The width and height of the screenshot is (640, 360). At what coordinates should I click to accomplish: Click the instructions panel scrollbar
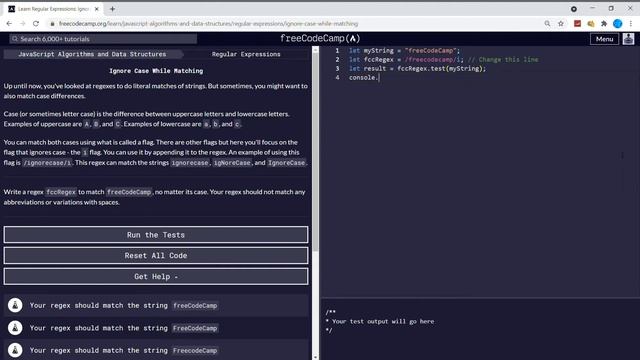[315, 151]
